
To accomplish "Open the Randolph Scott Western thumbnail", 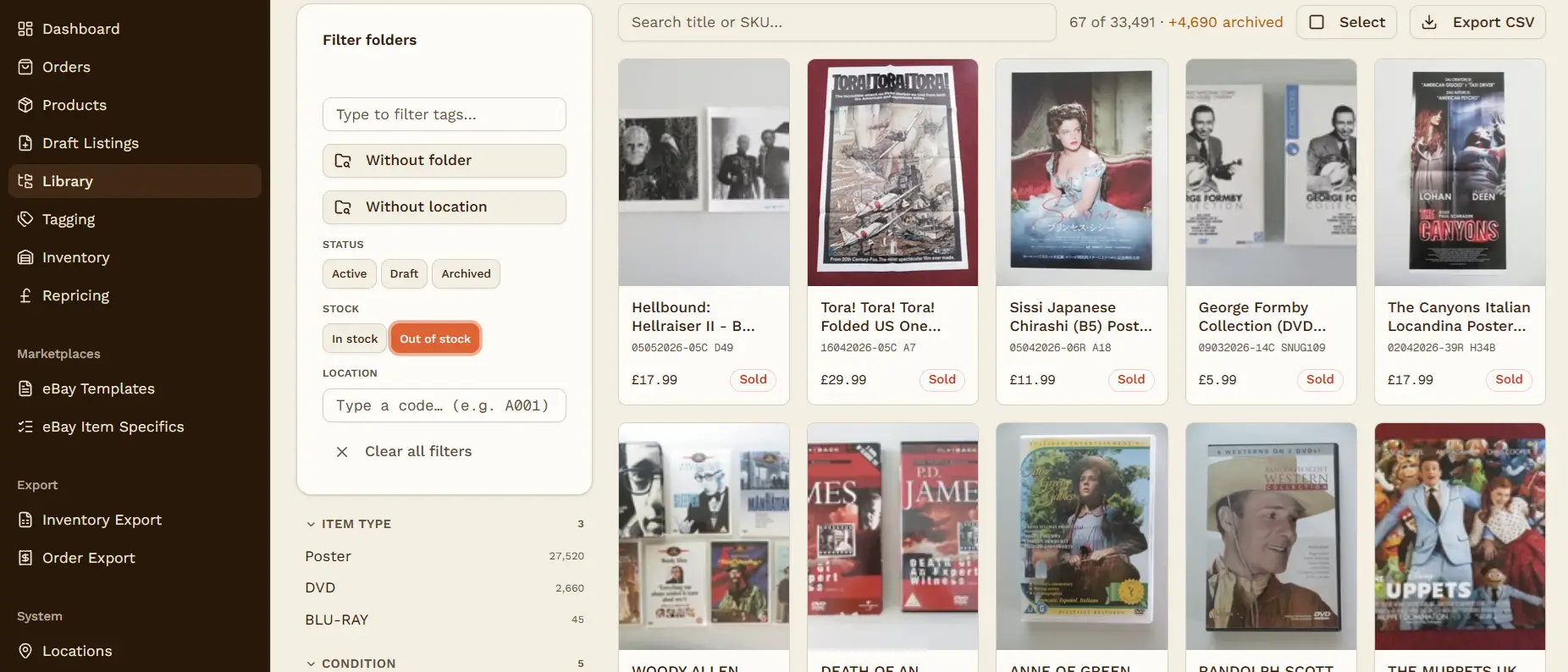I will (x=1271, y=537).
